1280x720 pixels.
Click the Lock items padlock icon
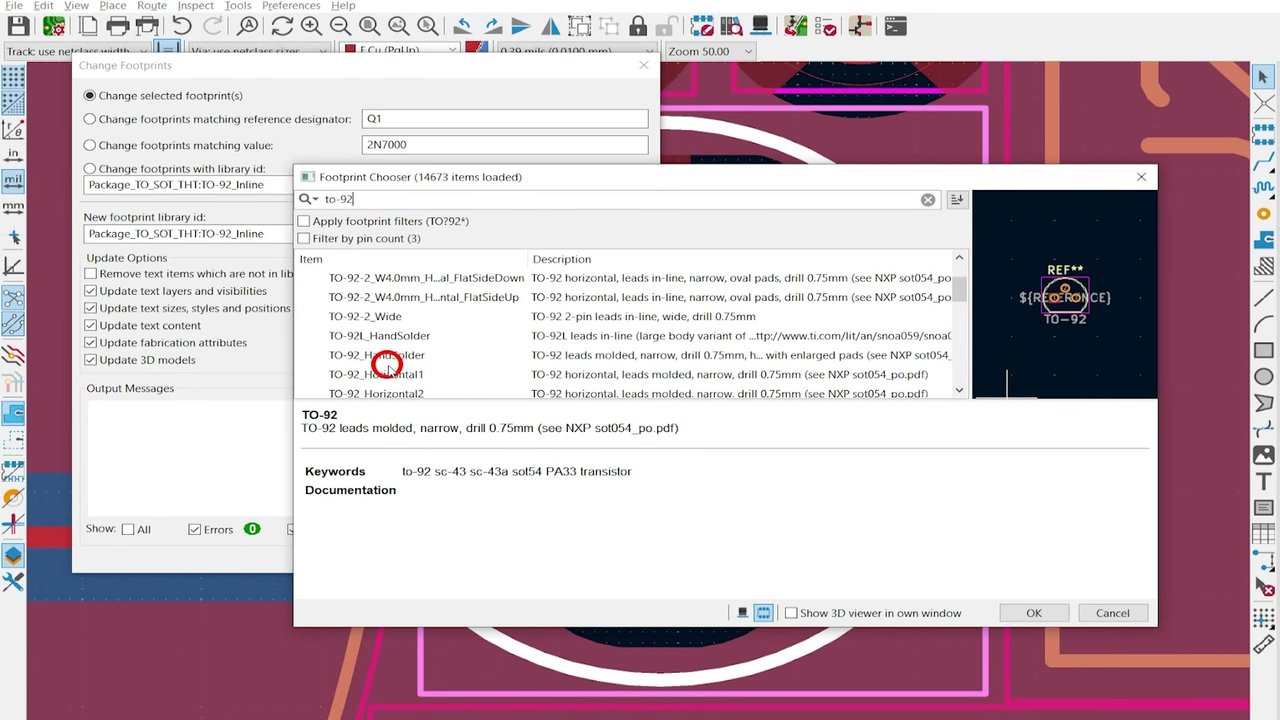(638, 27)
